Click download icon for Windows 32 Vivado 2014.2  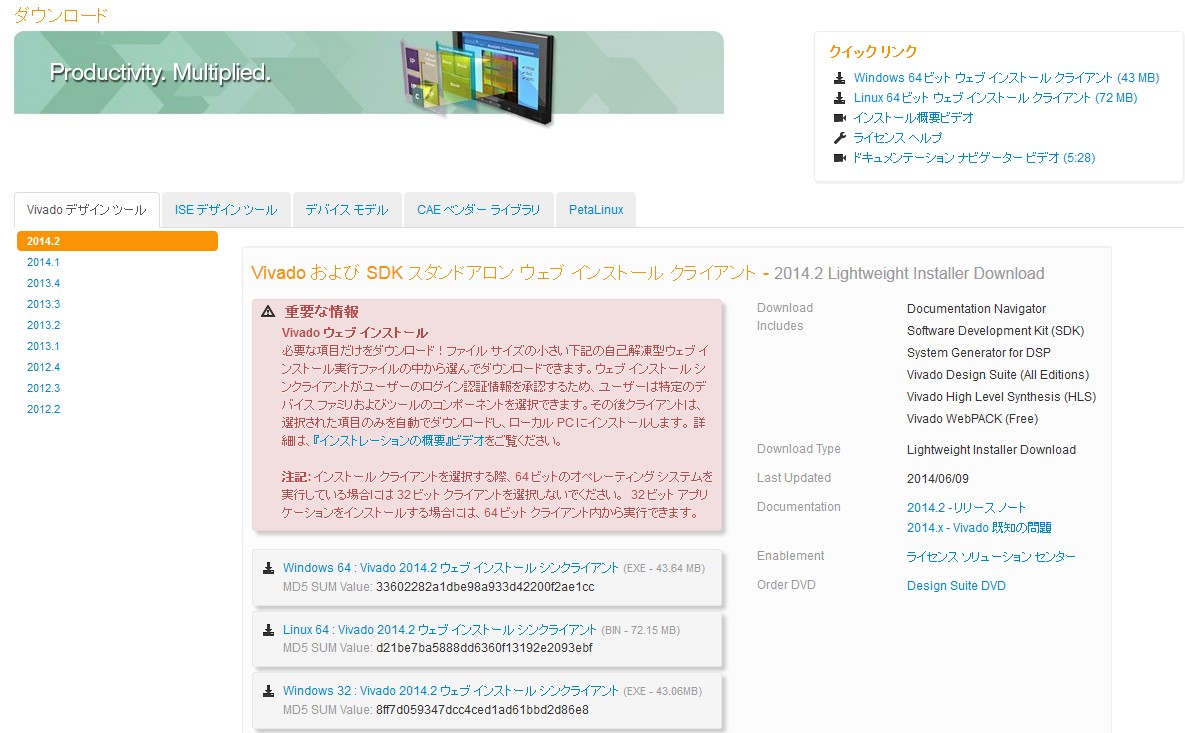(268, 691)
